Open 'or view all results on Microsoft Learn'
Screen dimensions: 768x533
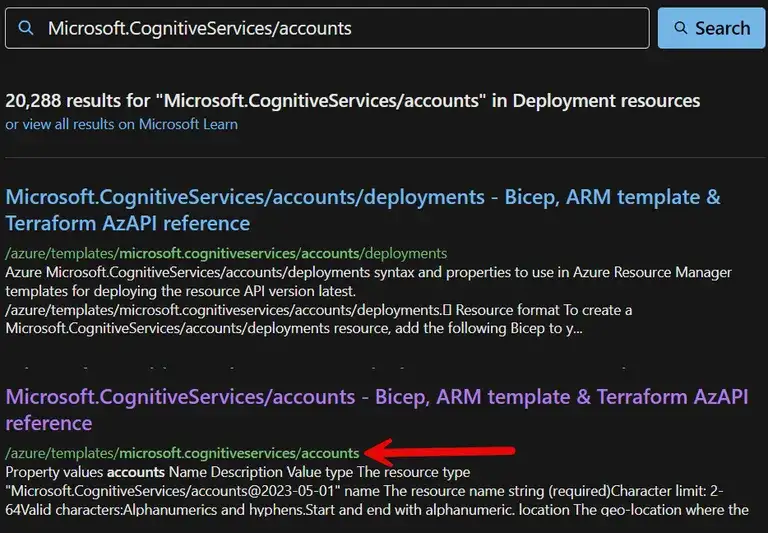point(121,124)
